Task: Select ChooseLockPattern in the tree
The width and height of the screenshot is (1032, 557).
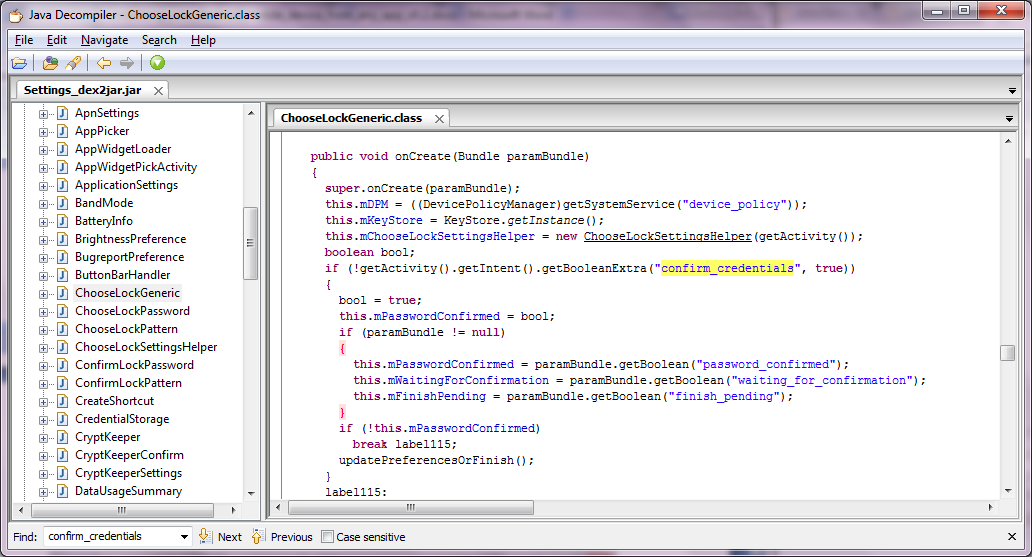Action: 126,329
